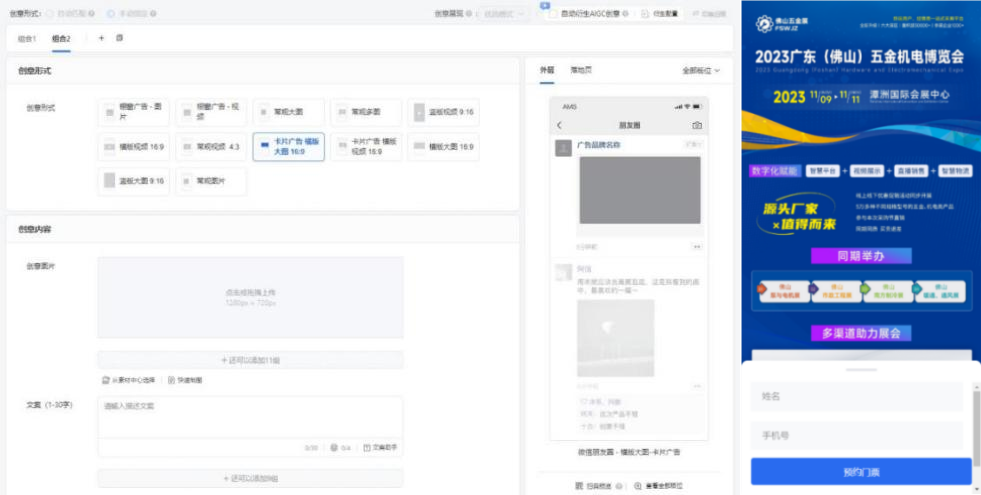
Task: Open the 文案助手 copy assistant
Action: [x=380, y=447]
